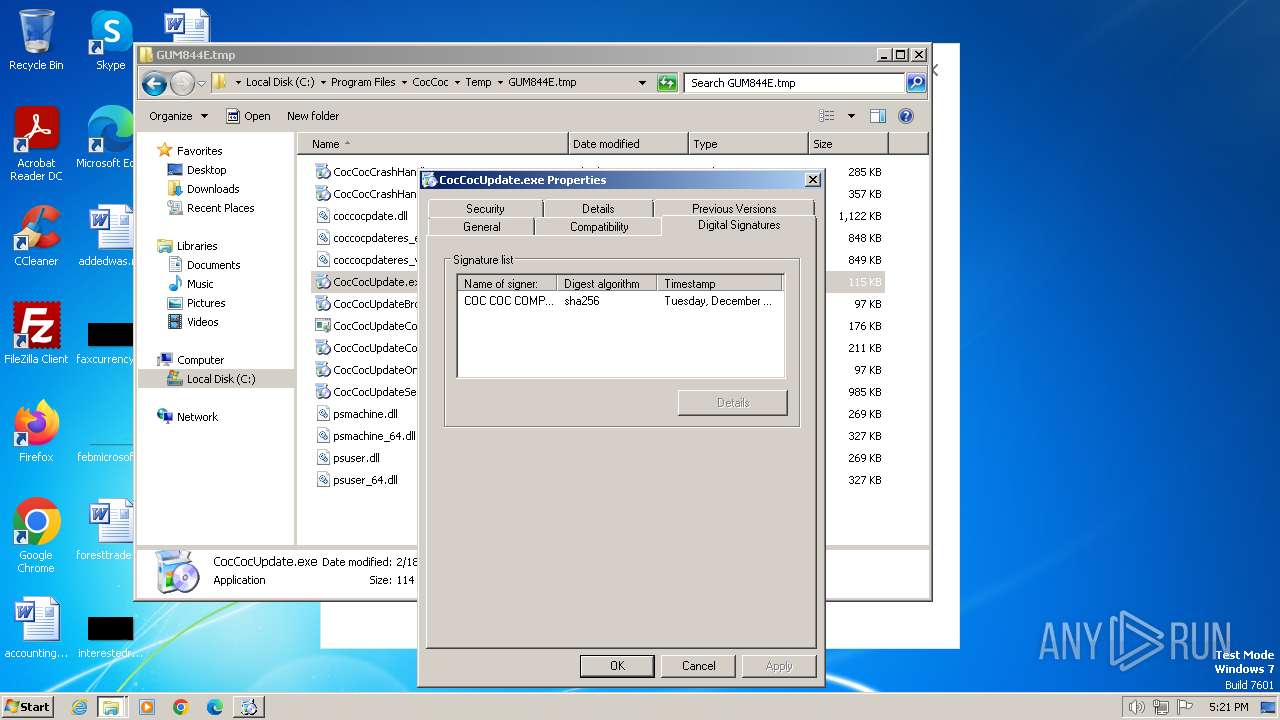Open Acrobat Reader DC desktop shortcut

click(x=36, y=144)
